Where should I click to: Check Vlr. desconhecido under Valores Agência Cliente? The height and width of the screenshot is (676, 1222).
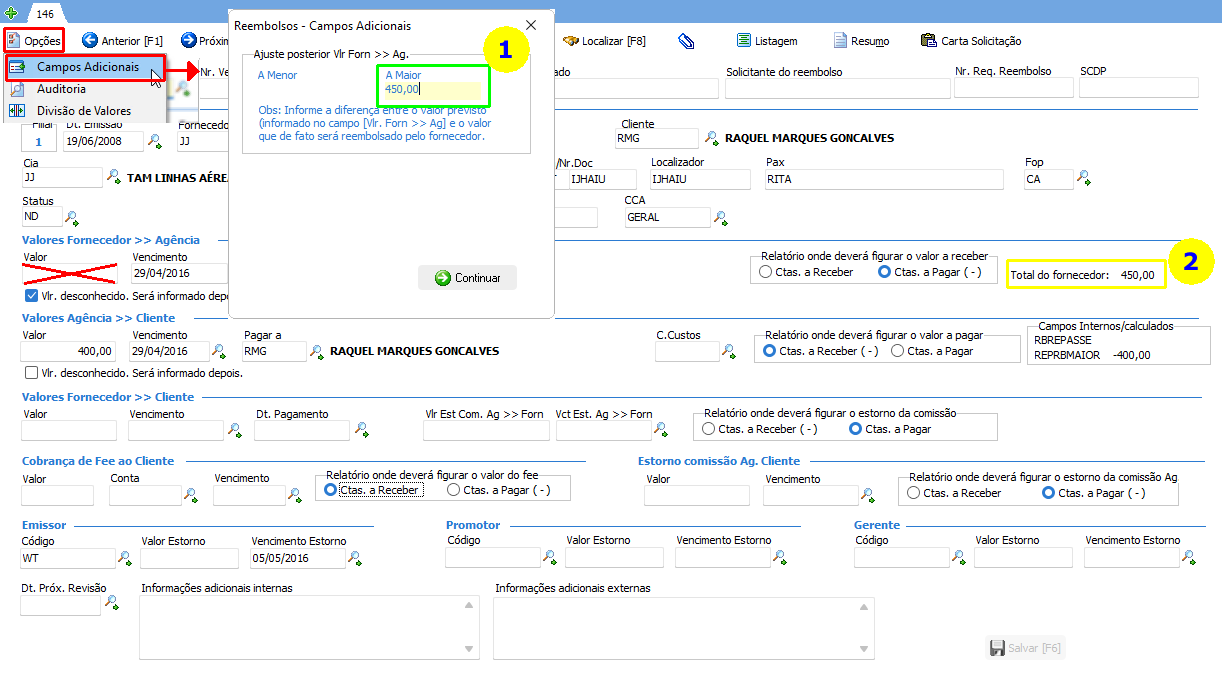coord(31,373)
